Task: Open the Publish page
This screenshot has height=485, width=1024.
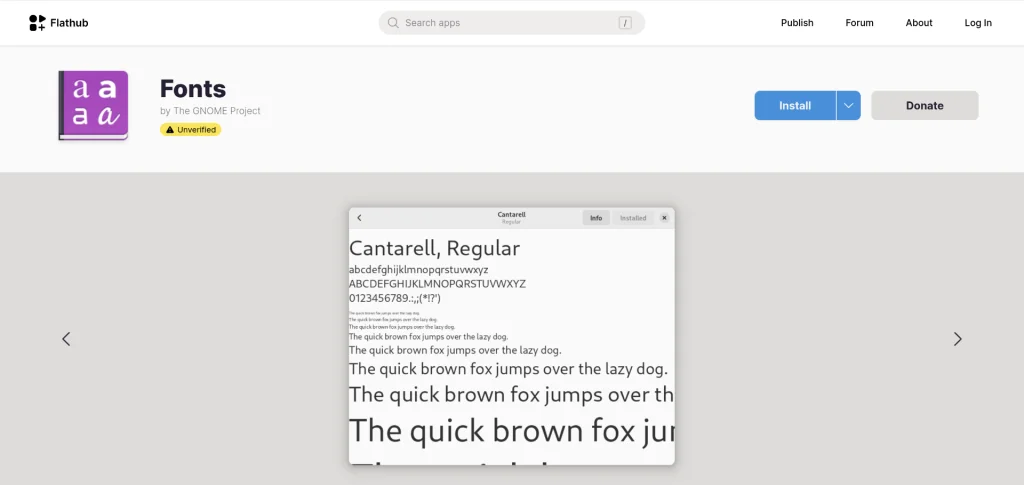Action: [x=797, y=23]
